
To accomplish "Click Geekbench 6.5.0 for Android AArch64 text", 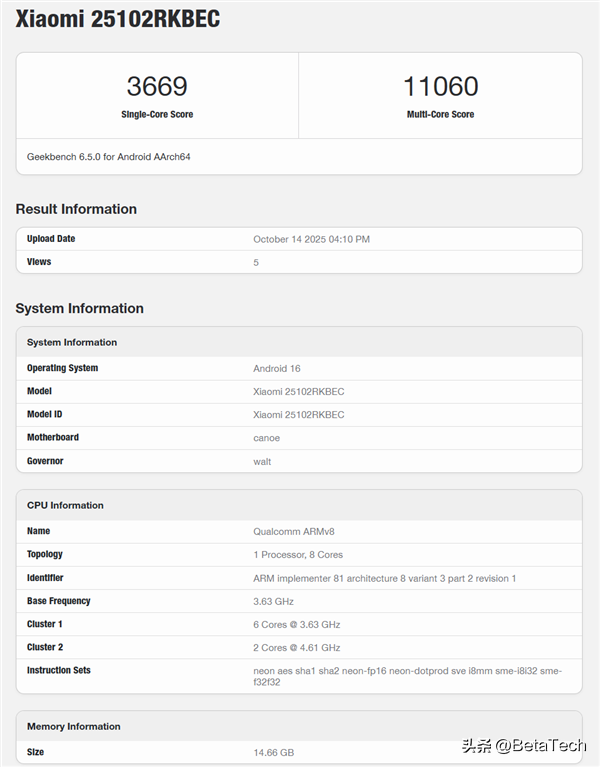I will 109,157.
